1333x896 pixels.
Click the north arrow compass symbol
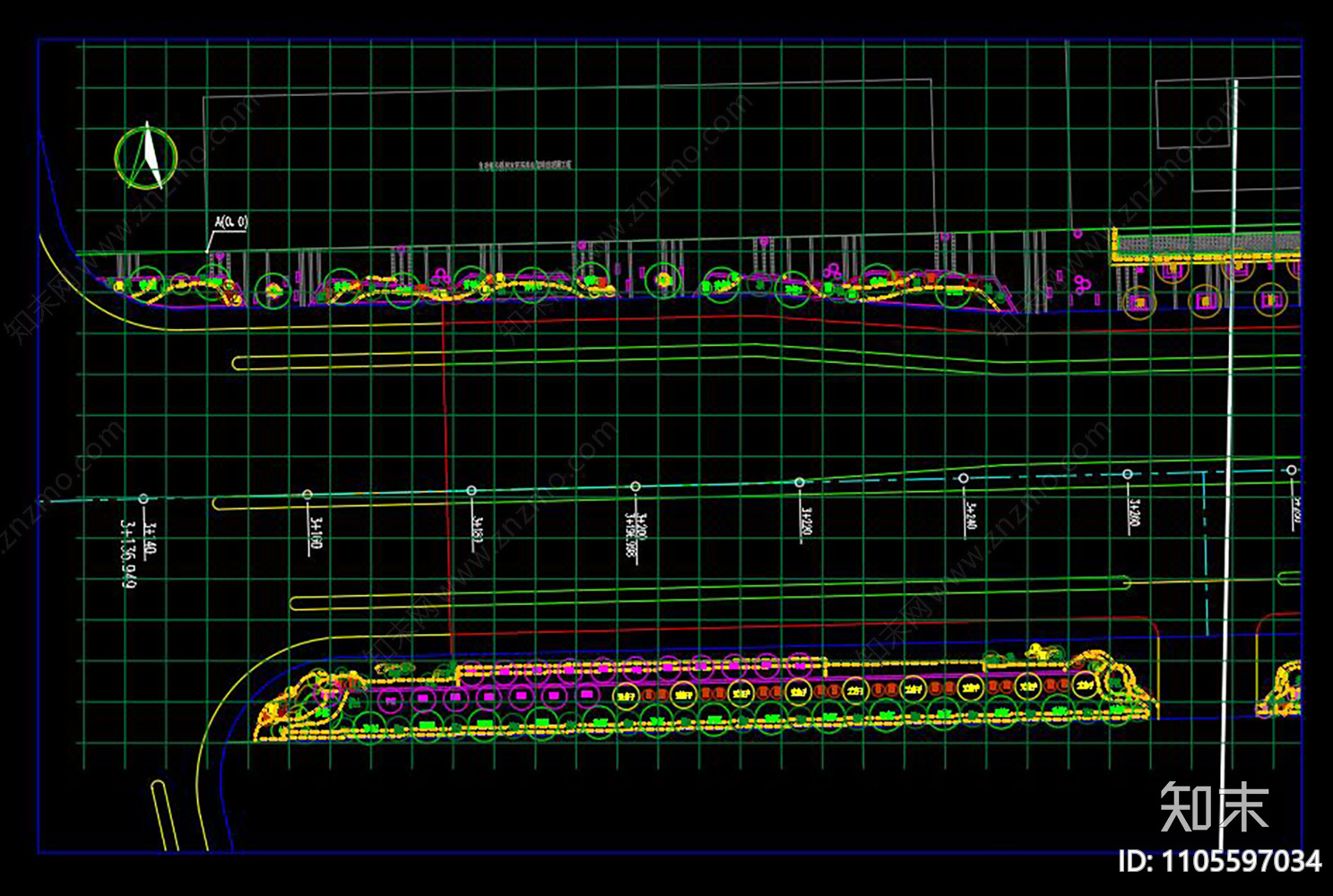146,157
